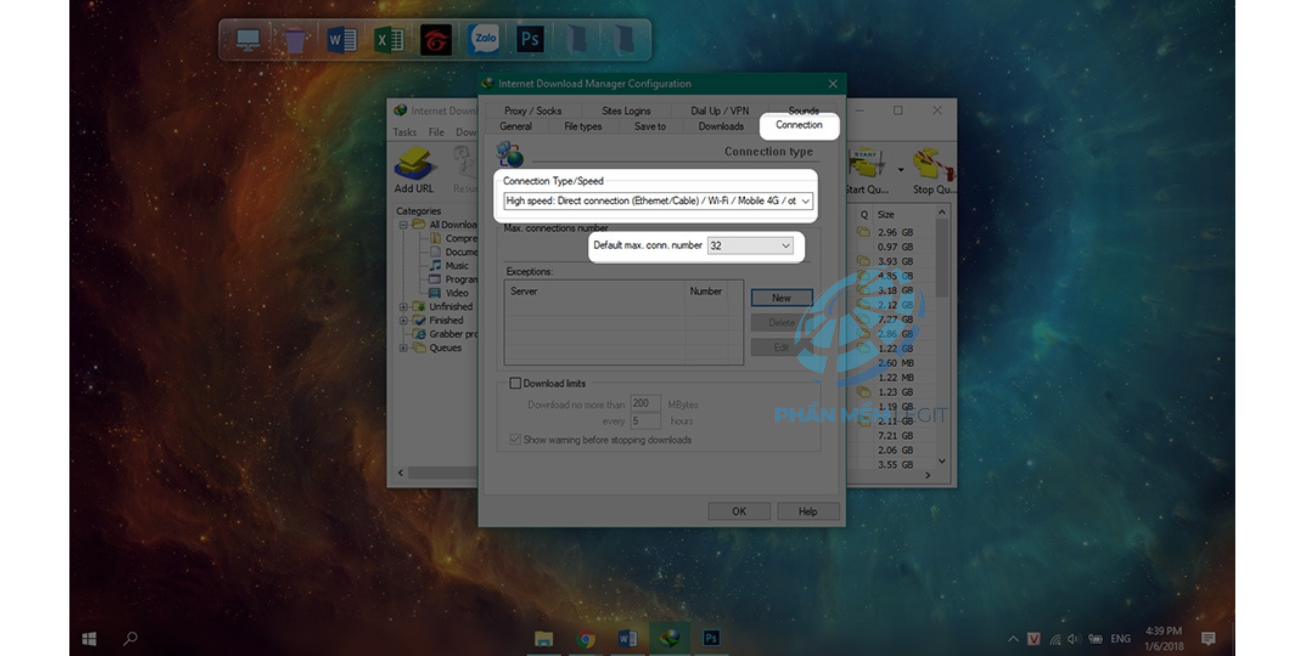Open Chrome from the taskbar
Viewport: 1305px width, 656px height.
[x=586, y=638]
